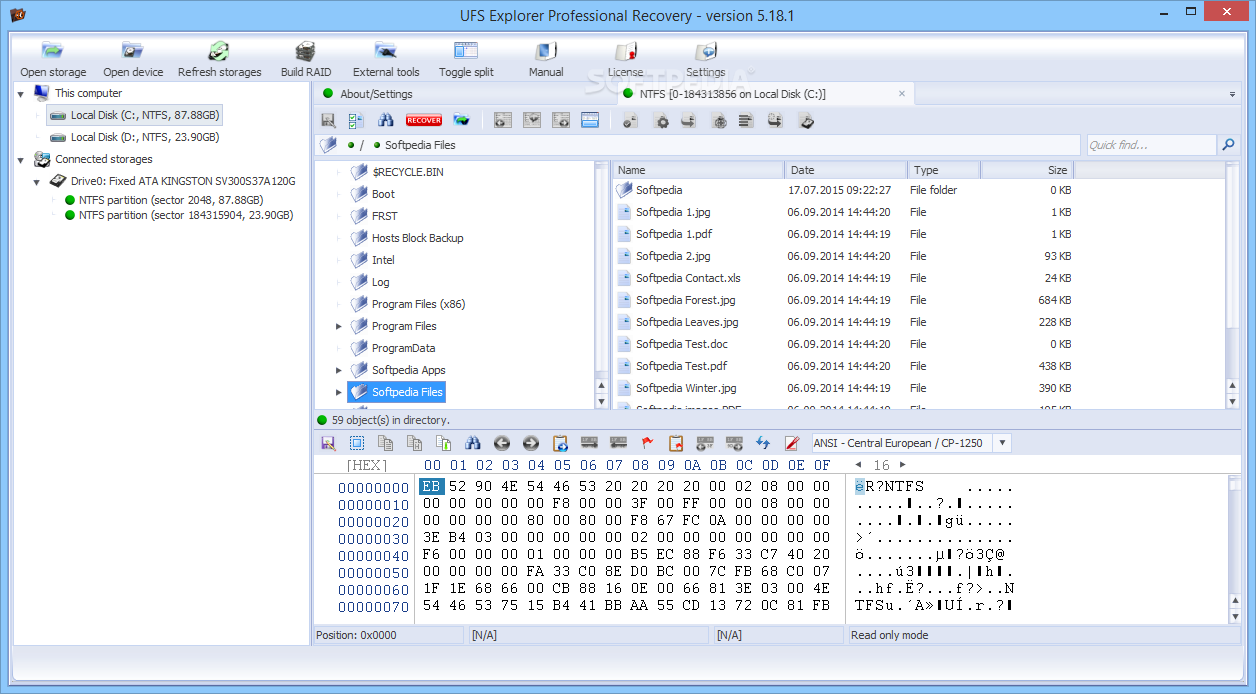
Task: Click the red RECOVER button
Action: pyautogui.click(x=424, y=120)
